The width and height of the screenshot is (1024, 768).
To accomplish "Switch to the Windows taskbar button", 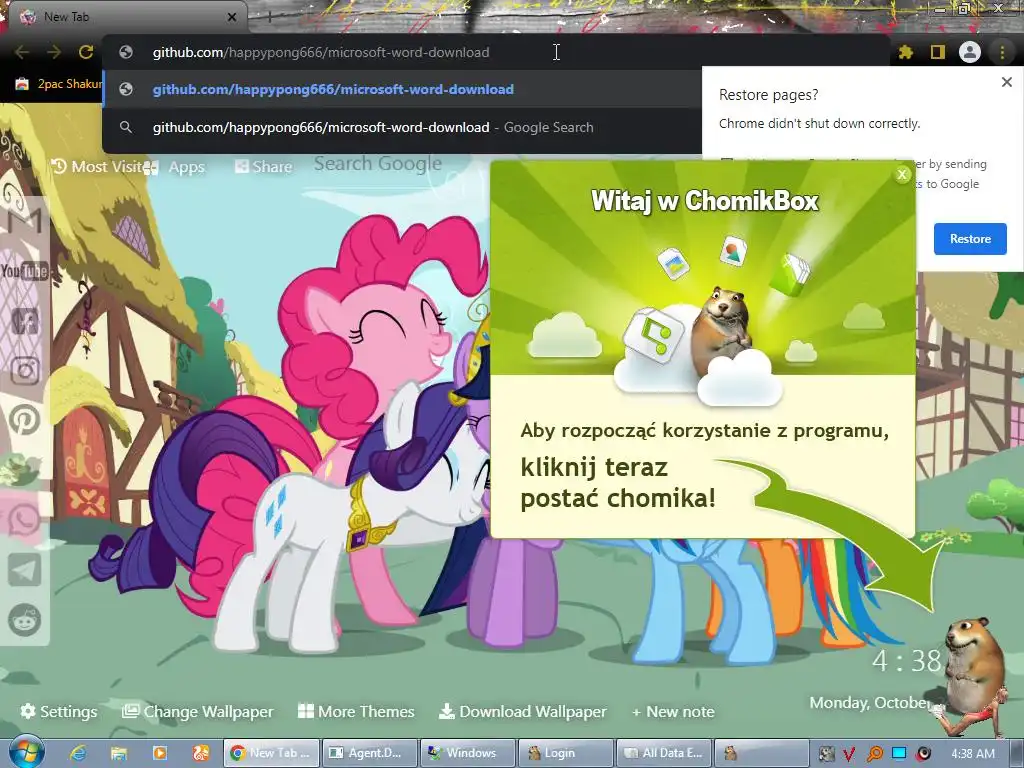I will click(x=468, y=753).
